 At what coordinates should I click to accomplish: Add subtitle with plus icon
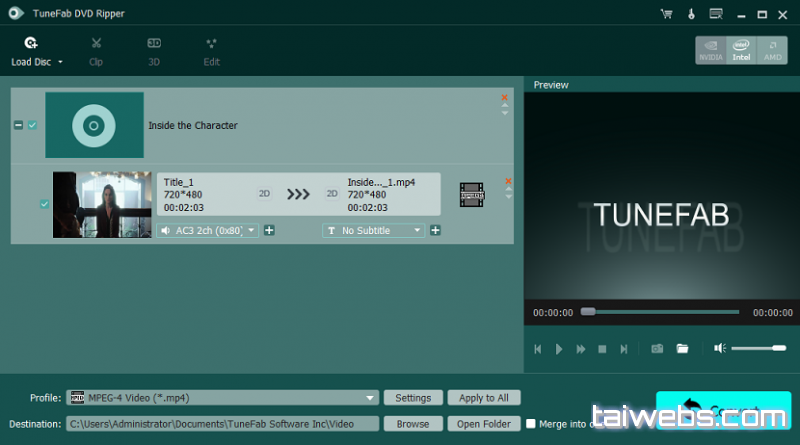(x=435, y=231)
